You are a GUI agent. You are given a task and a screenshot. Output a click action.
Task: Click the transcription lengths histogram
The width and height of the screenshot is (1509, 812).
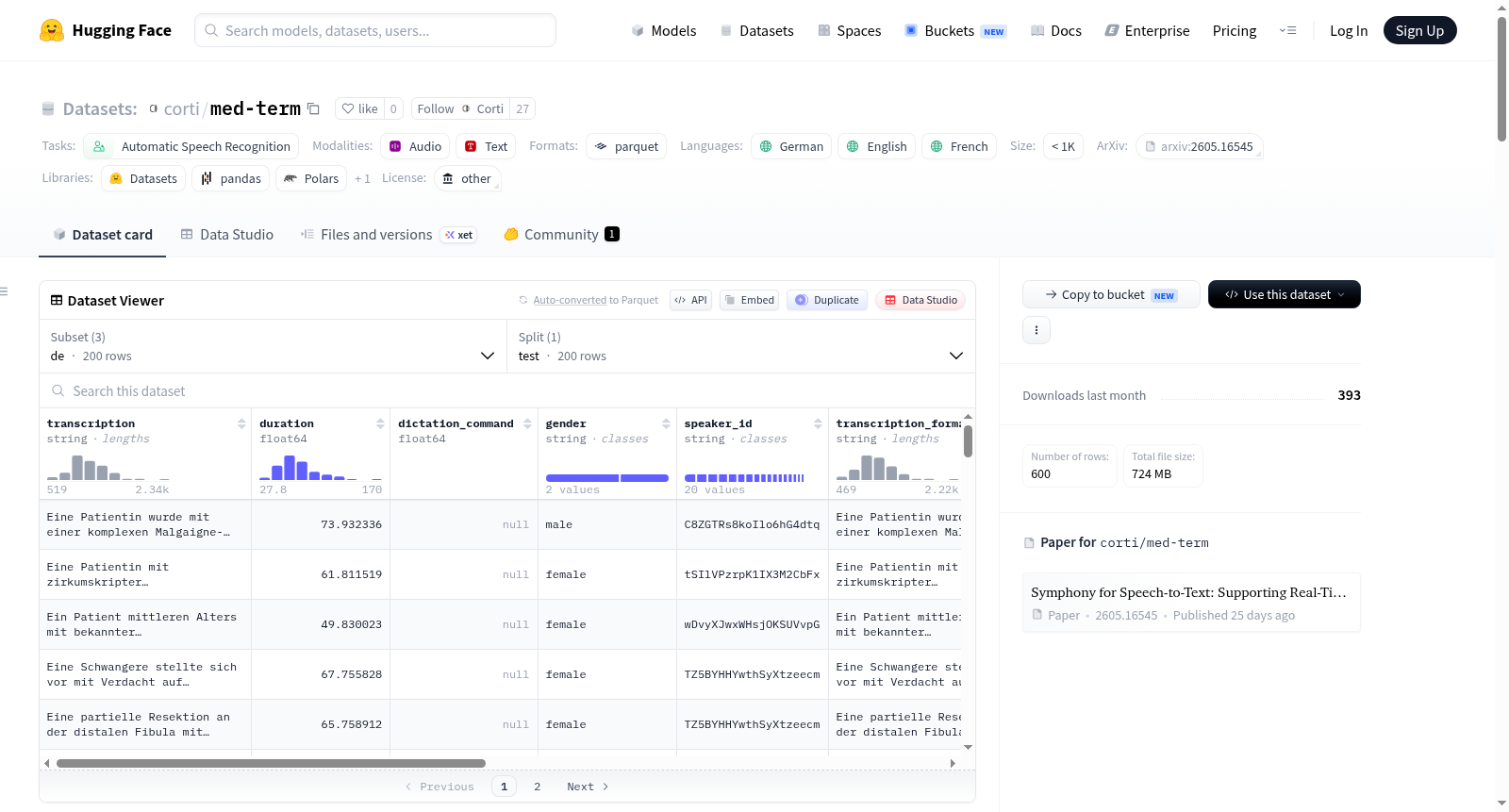(x=108, y=469)
